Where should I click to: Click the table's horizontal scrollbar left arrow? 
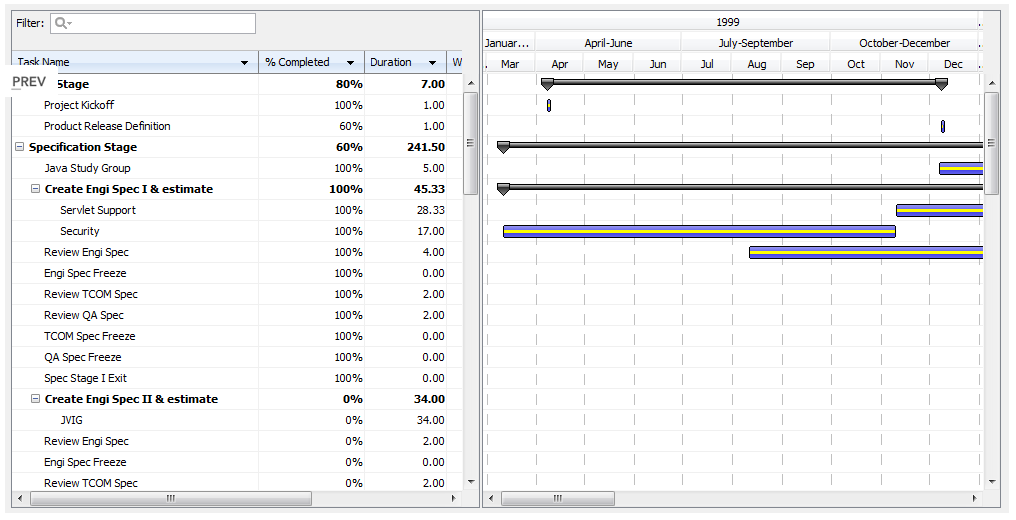click(19, 498)
